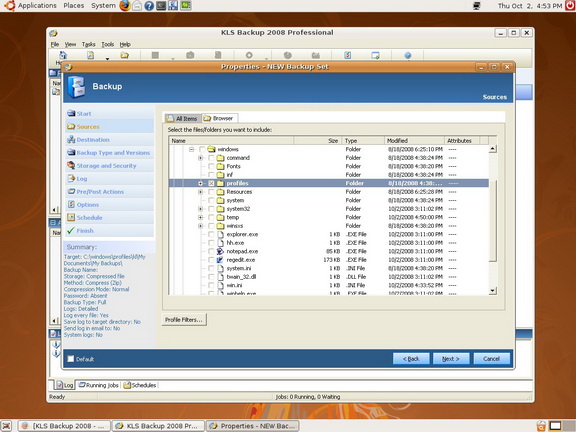Expand the Resources folder node
This screenshot has width=576, height=432.
(200, 192)
